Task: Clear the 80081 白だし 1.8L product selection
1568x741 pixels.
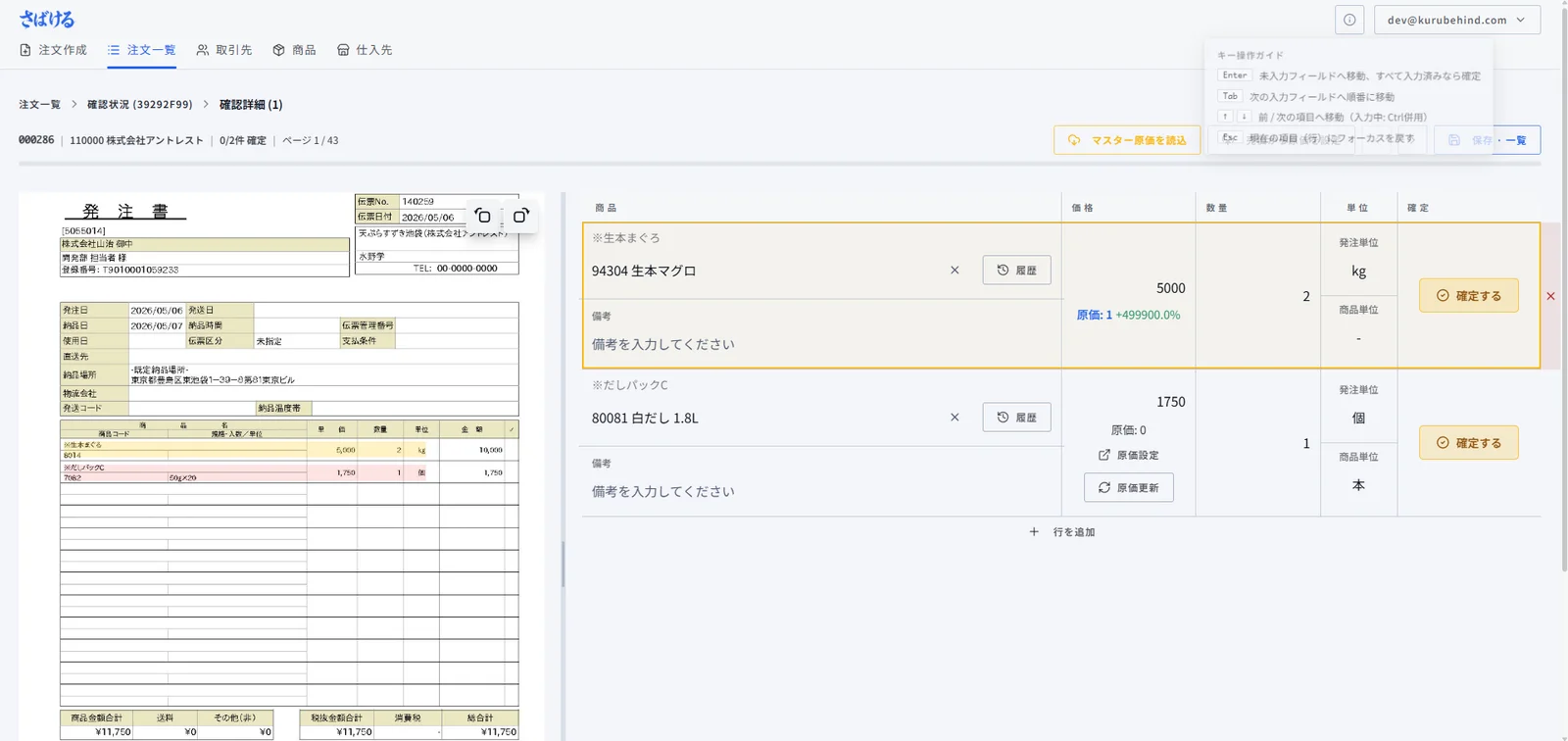Action: pyautogui.click(x=955, y=418)
